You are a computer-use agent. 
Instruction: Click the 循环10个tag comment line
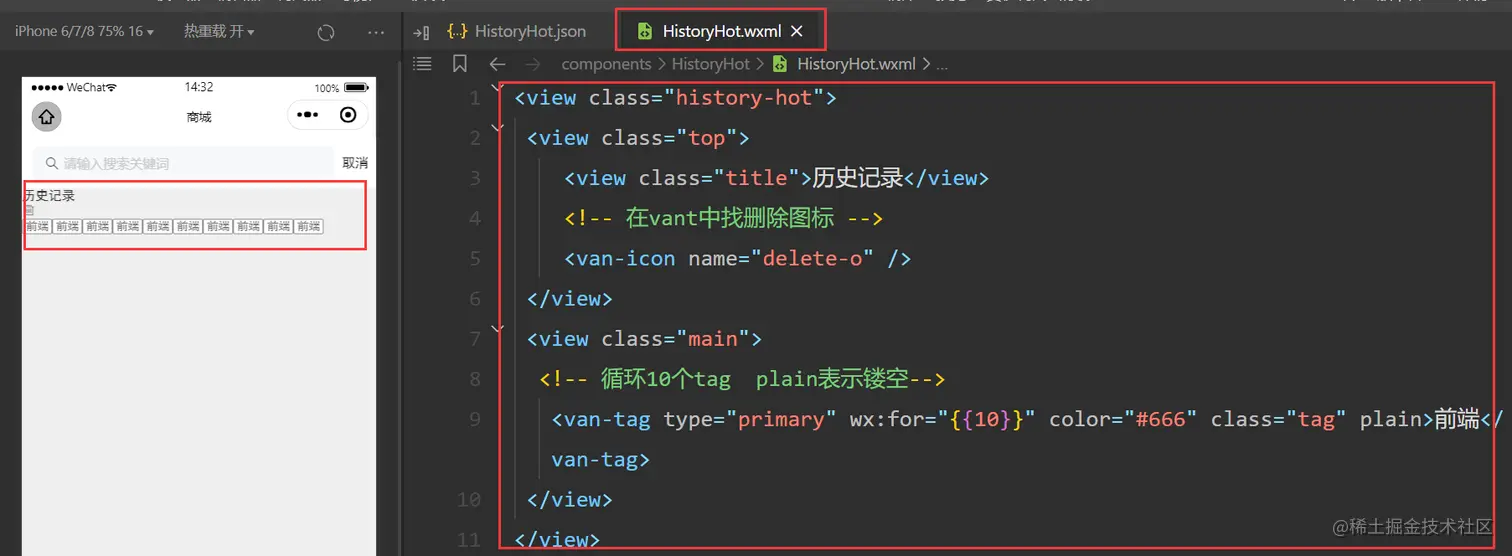(x=742, y=379)
